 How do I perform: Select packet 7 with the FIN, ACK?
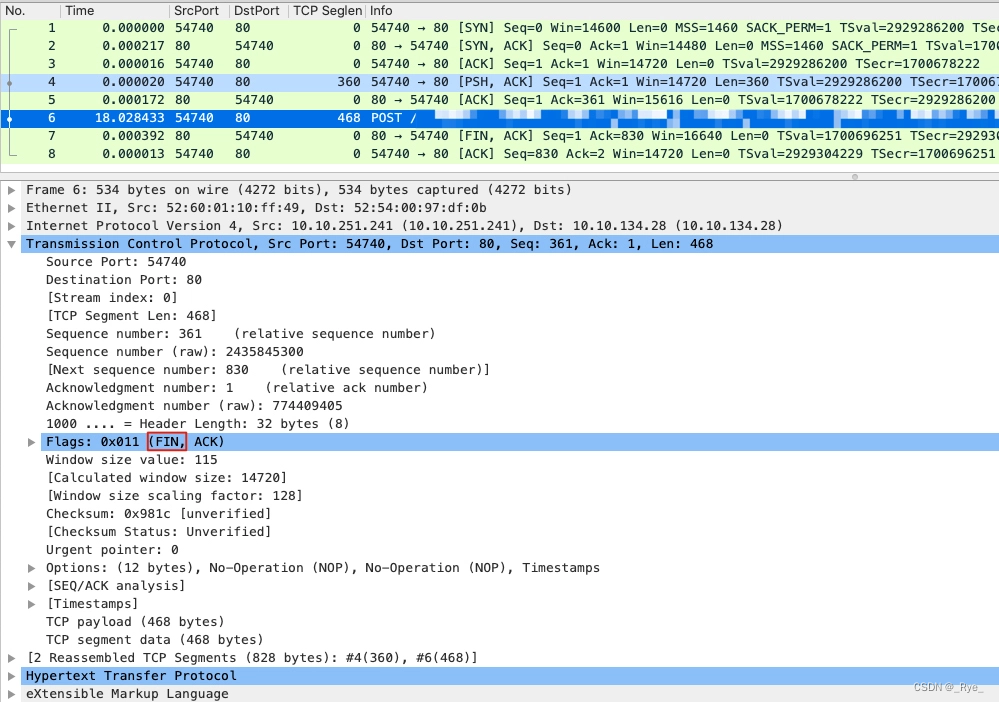(500, 136)
